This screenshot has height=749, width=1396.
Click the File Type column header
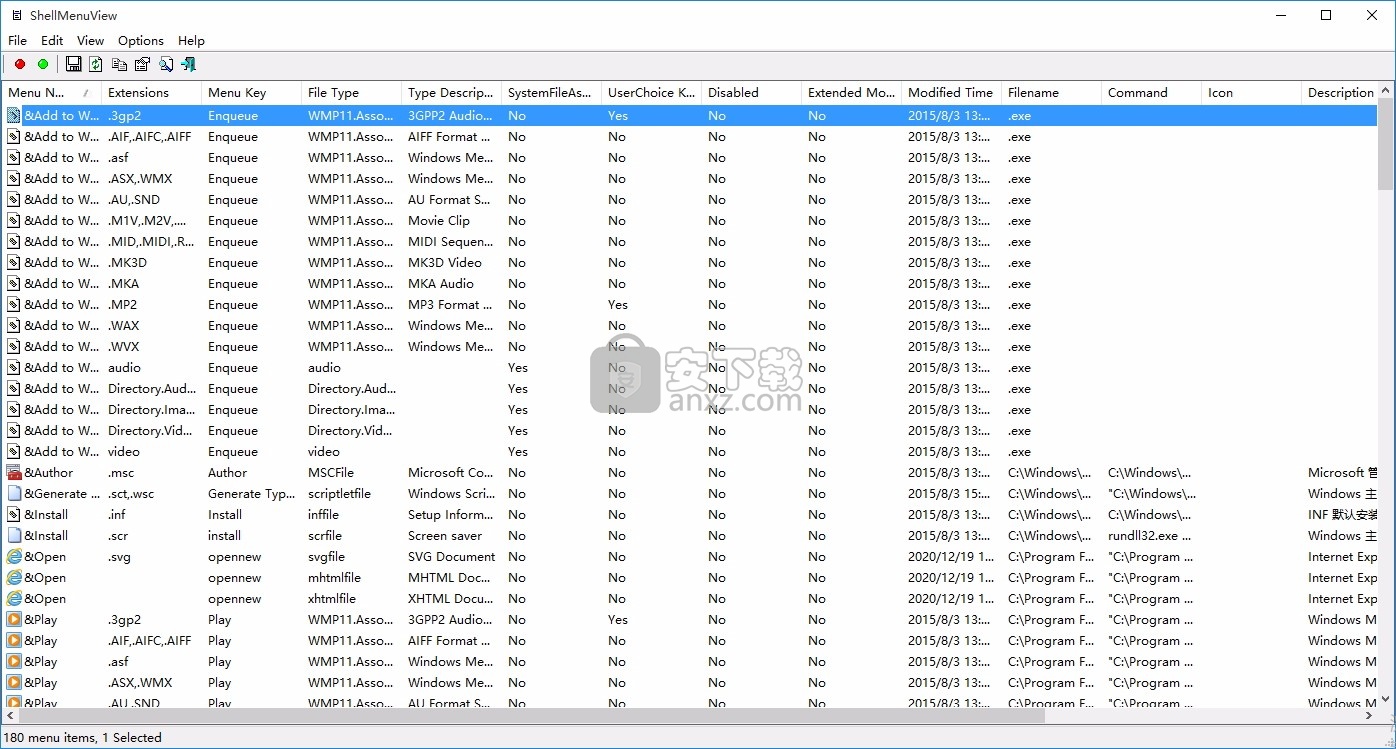click(350, 92)
